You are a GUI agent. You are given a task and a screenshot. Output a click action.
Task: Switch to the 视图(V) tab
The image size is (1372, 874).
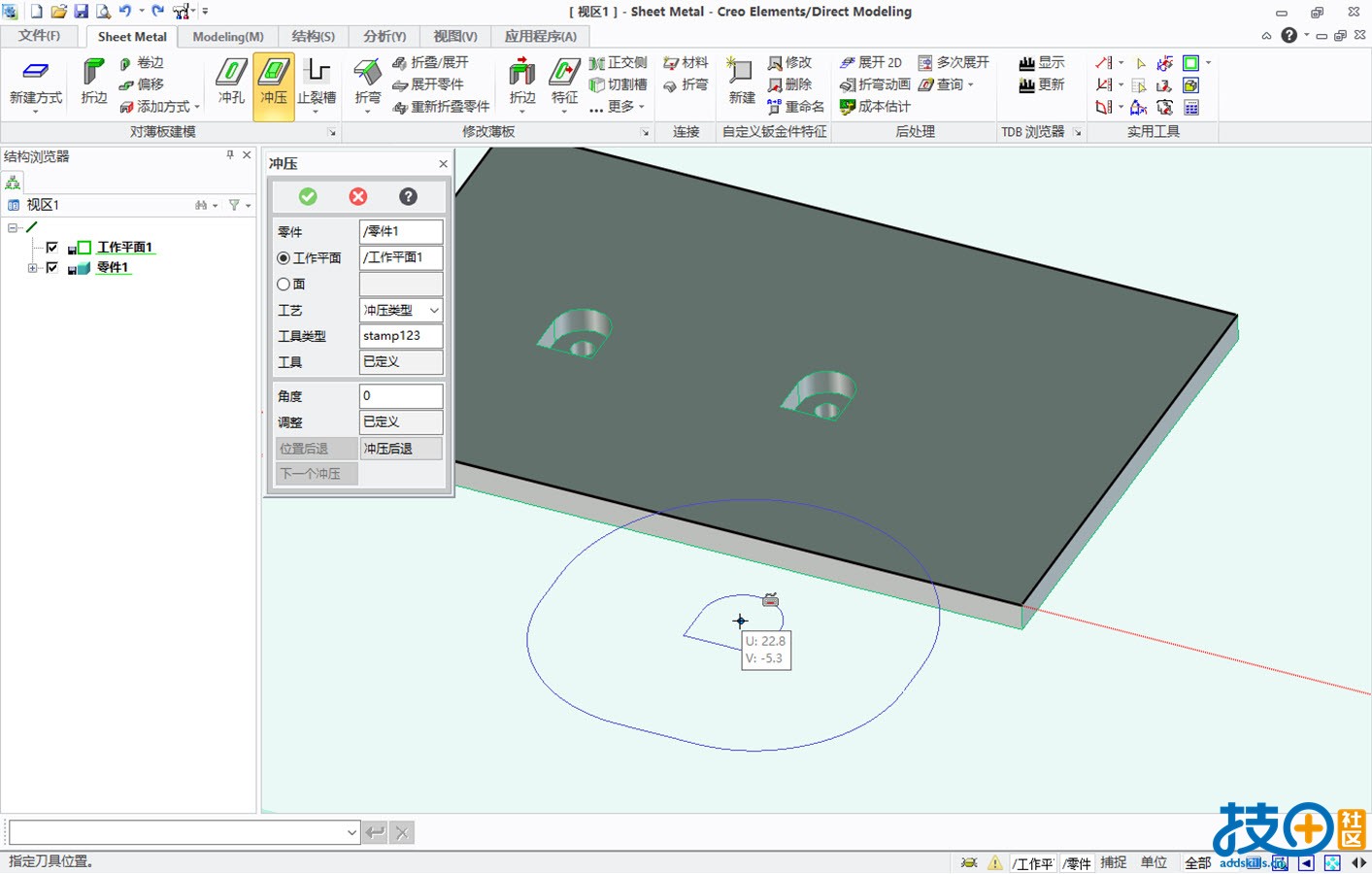[455, 36]
